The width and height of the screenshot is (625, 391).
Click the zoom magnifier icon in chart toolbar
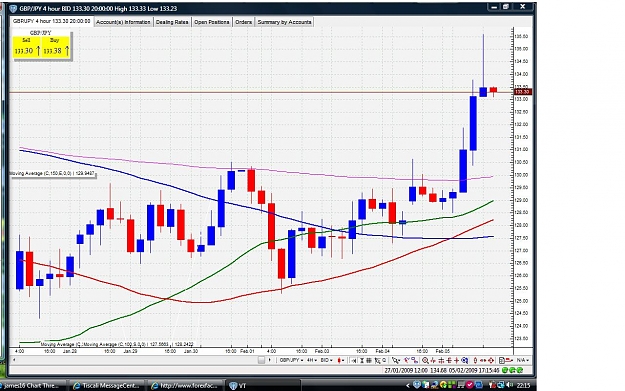coord(425,360)
